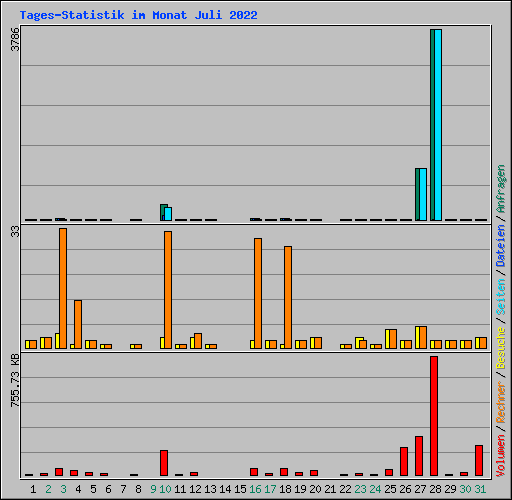Image resolution: width=512 pixels, height=500 pixels.
Task: Click the yellow Besuche legend label
Action: pyautogui.click(x=501, y=348)
